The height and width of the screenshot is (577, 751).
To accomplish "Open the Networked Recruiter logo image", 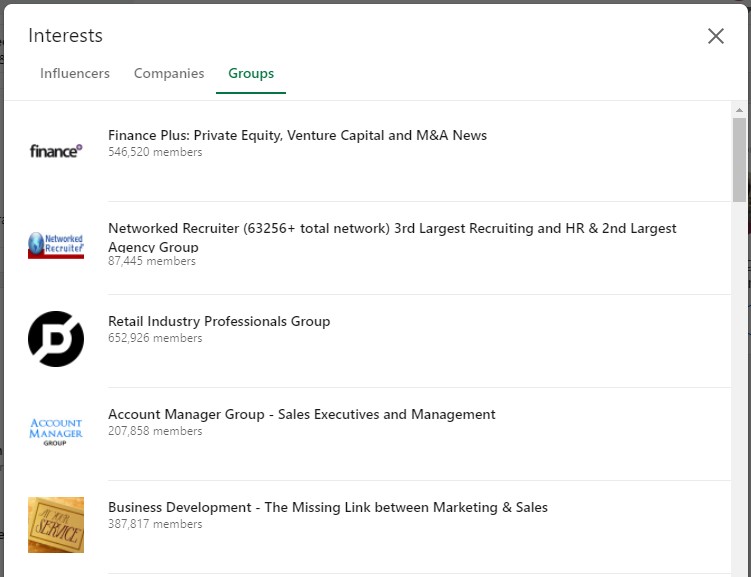I will [56, 245].
